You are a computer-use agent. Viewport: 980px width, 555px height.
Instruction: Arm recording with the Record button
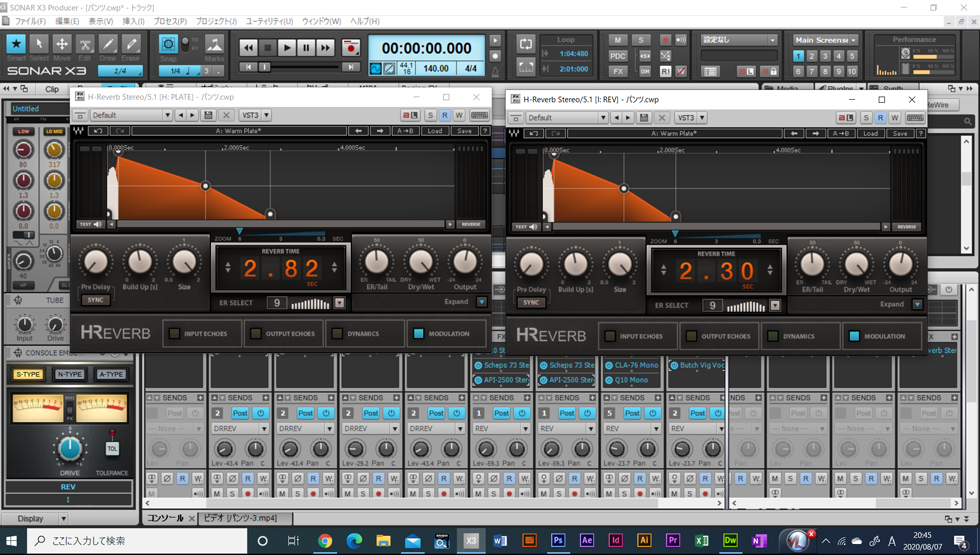351,48
